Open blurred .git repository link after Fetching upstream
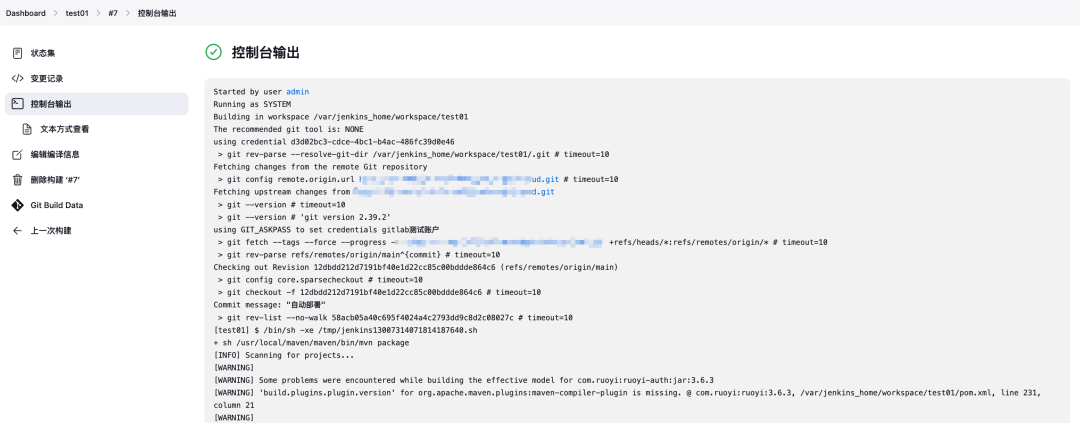This screenshot has height=423, width=1080. pos(453,192)
